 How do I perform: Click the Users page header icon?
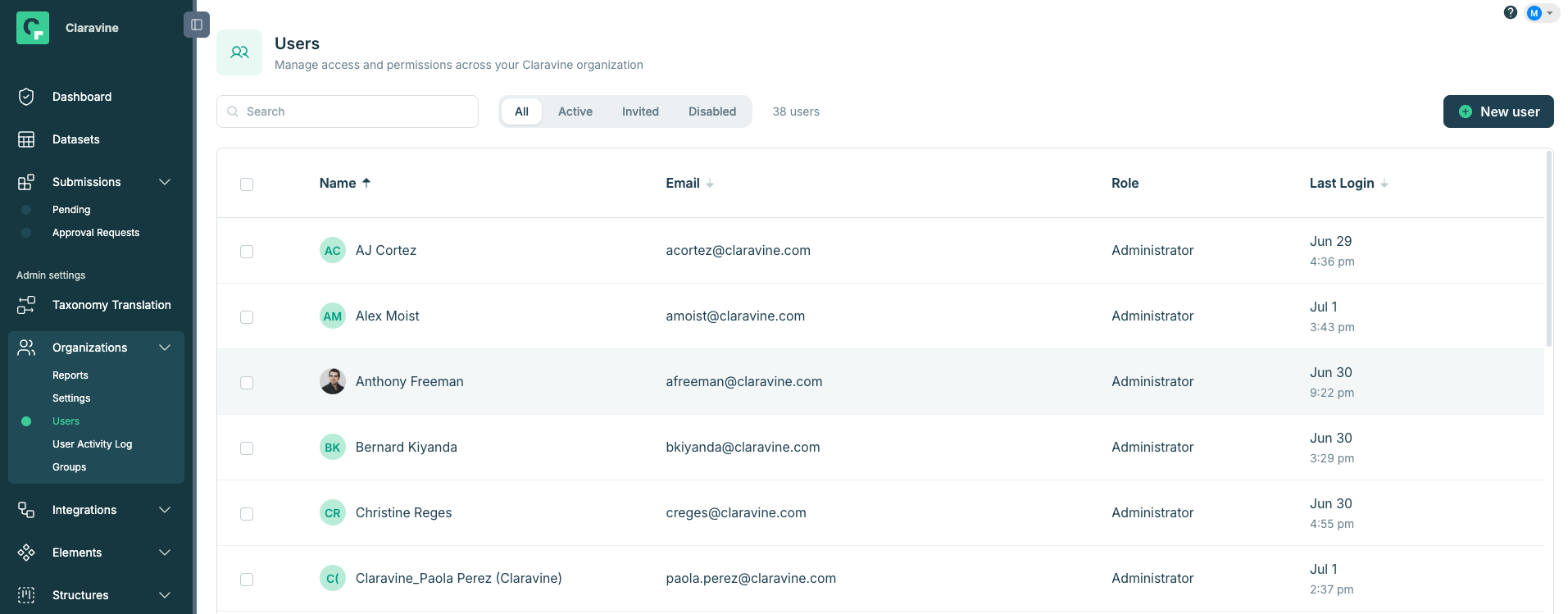click(239, 52)
